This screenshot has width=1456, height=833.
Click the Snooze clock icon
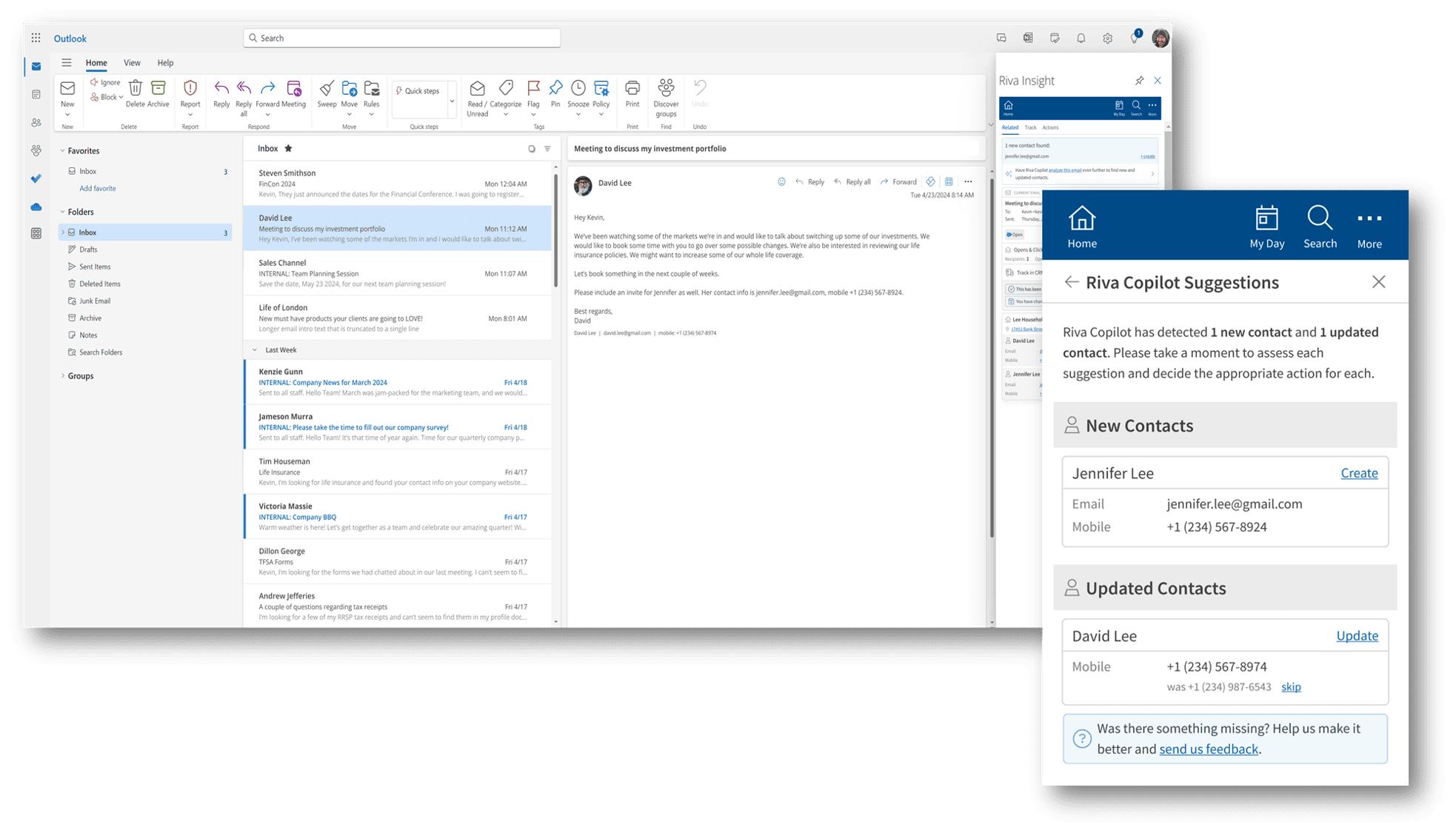pos(578,88)
